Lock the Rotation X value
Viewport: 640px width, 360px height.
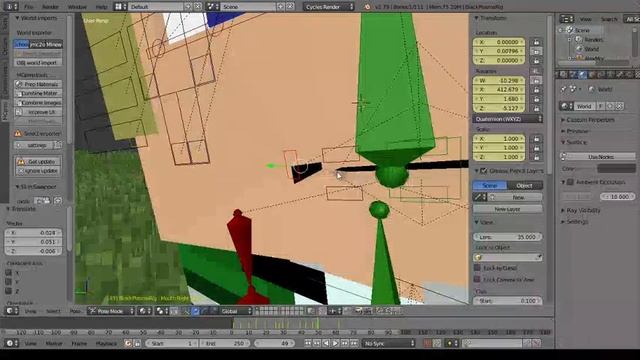tap(536, 89)
